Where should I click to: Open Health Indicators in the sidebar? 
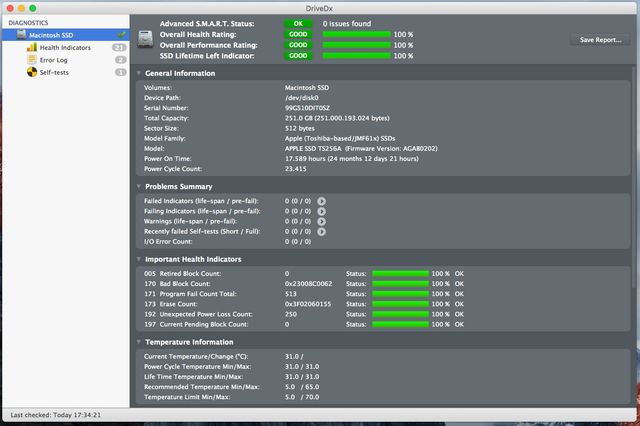(x=65, y=48)
